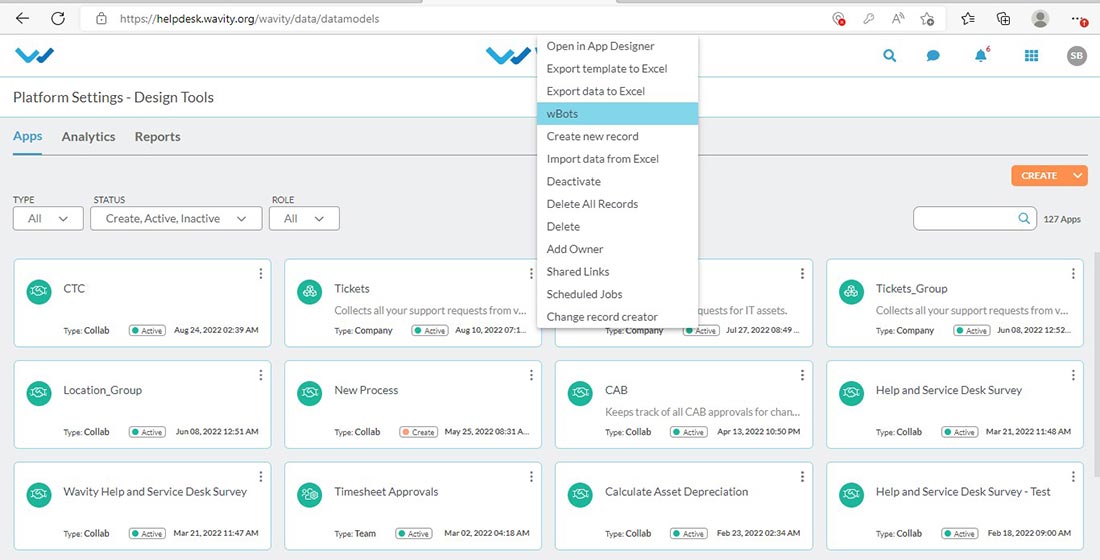Open browser profile avatar
The height and width of the screenshot is (560, 1100).
(1040, 19)
